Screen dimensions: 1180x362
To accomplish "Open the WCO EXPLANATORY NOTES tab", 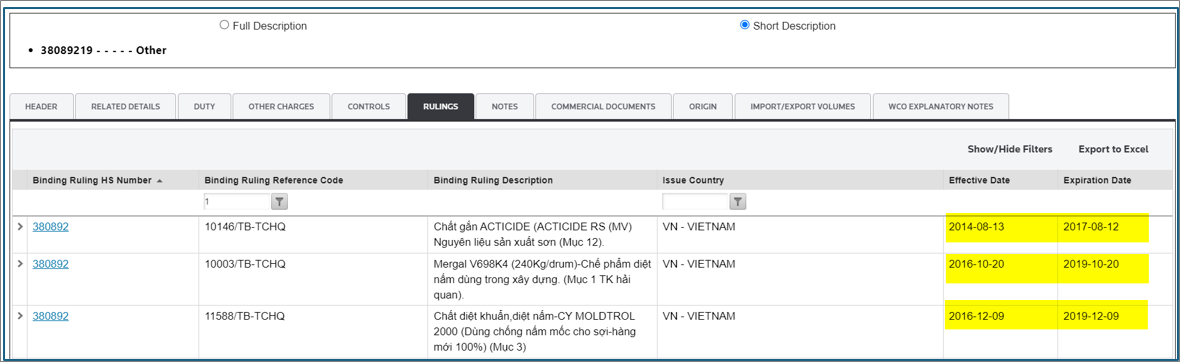I will pyautogui.click(x=941, y=107).
